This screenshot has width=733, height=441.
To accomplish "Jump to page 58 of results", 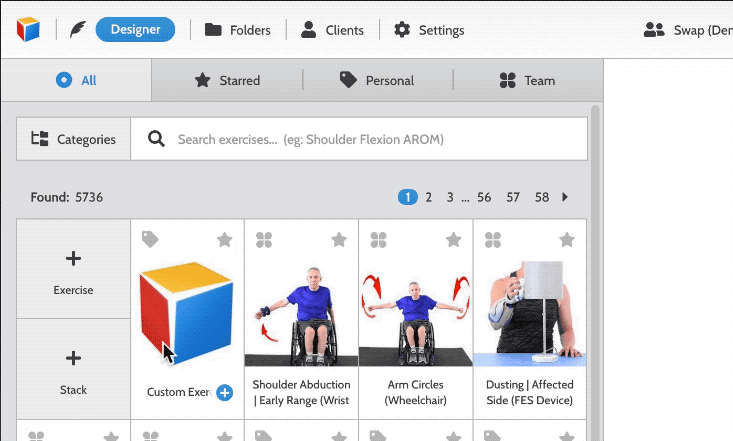I will [x=542, y=197].
